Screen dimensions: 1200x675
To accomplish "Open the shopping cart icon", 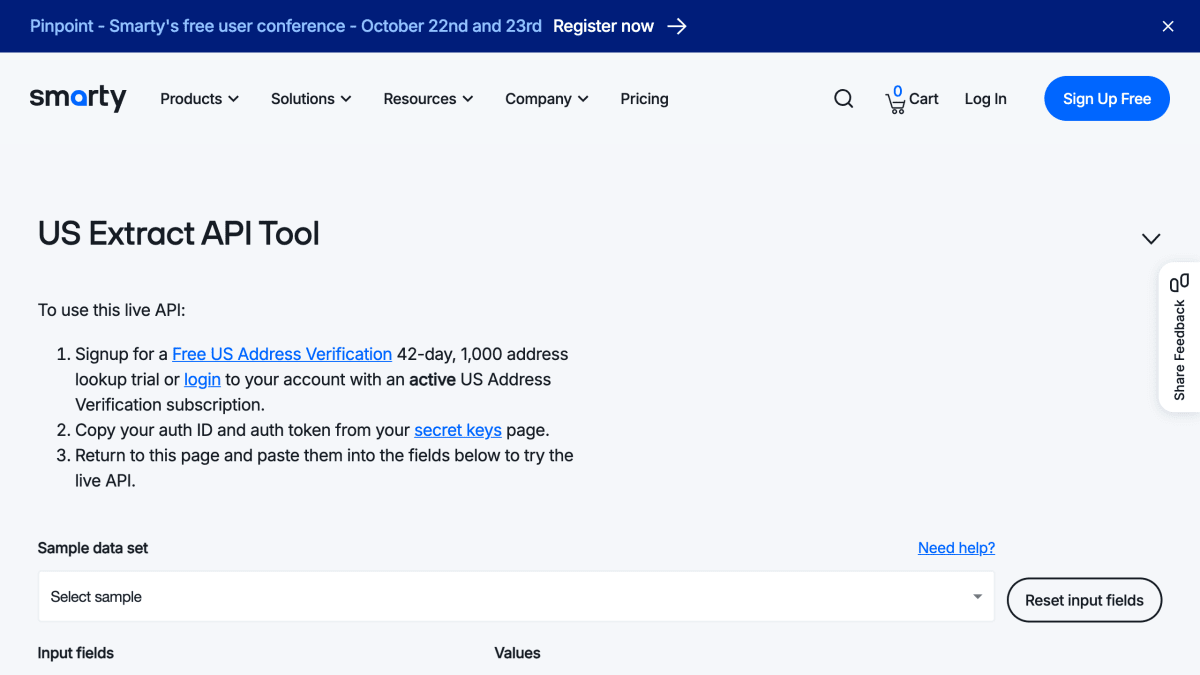I will (x=896, y=100).
